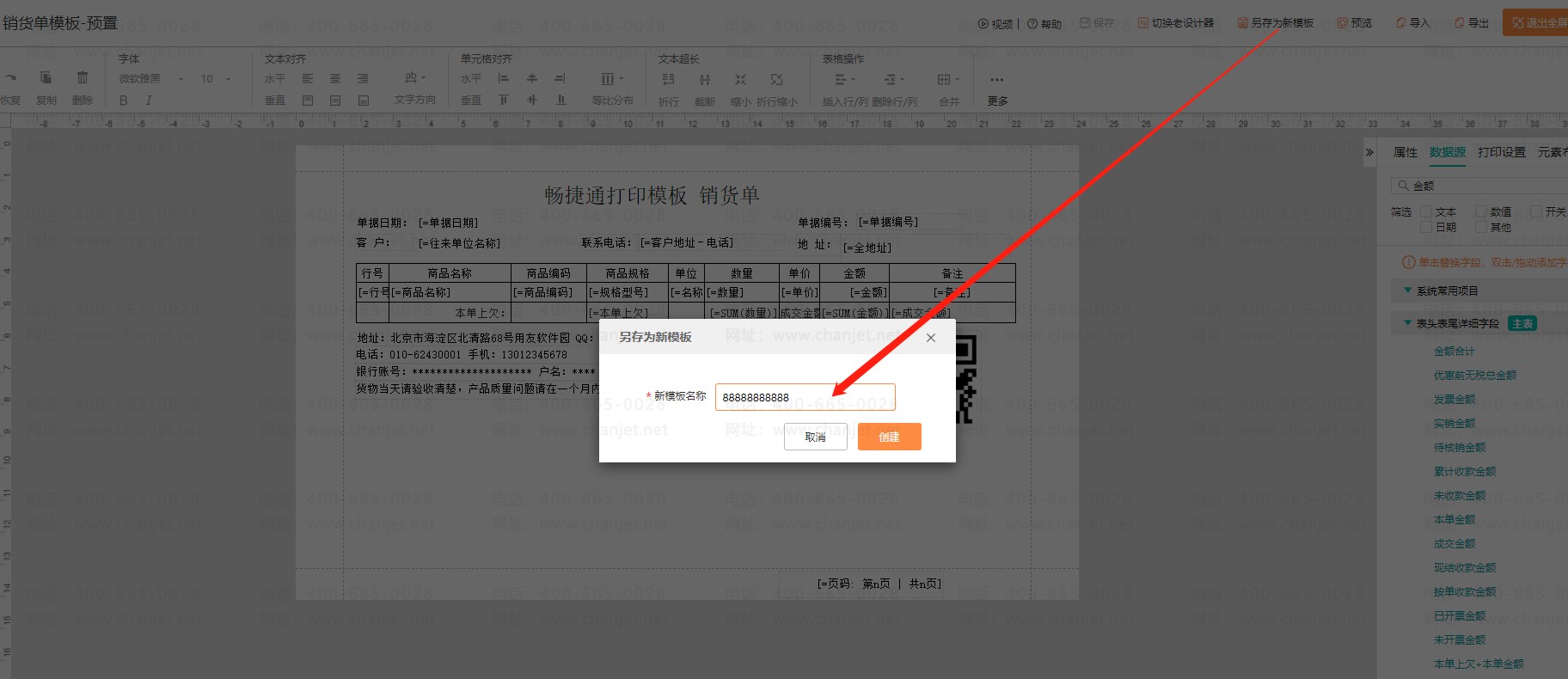Image resolution: width=1568 pixels, height=679 pixels.
Task: Align text horizontally left
Action: coord(307,78)
